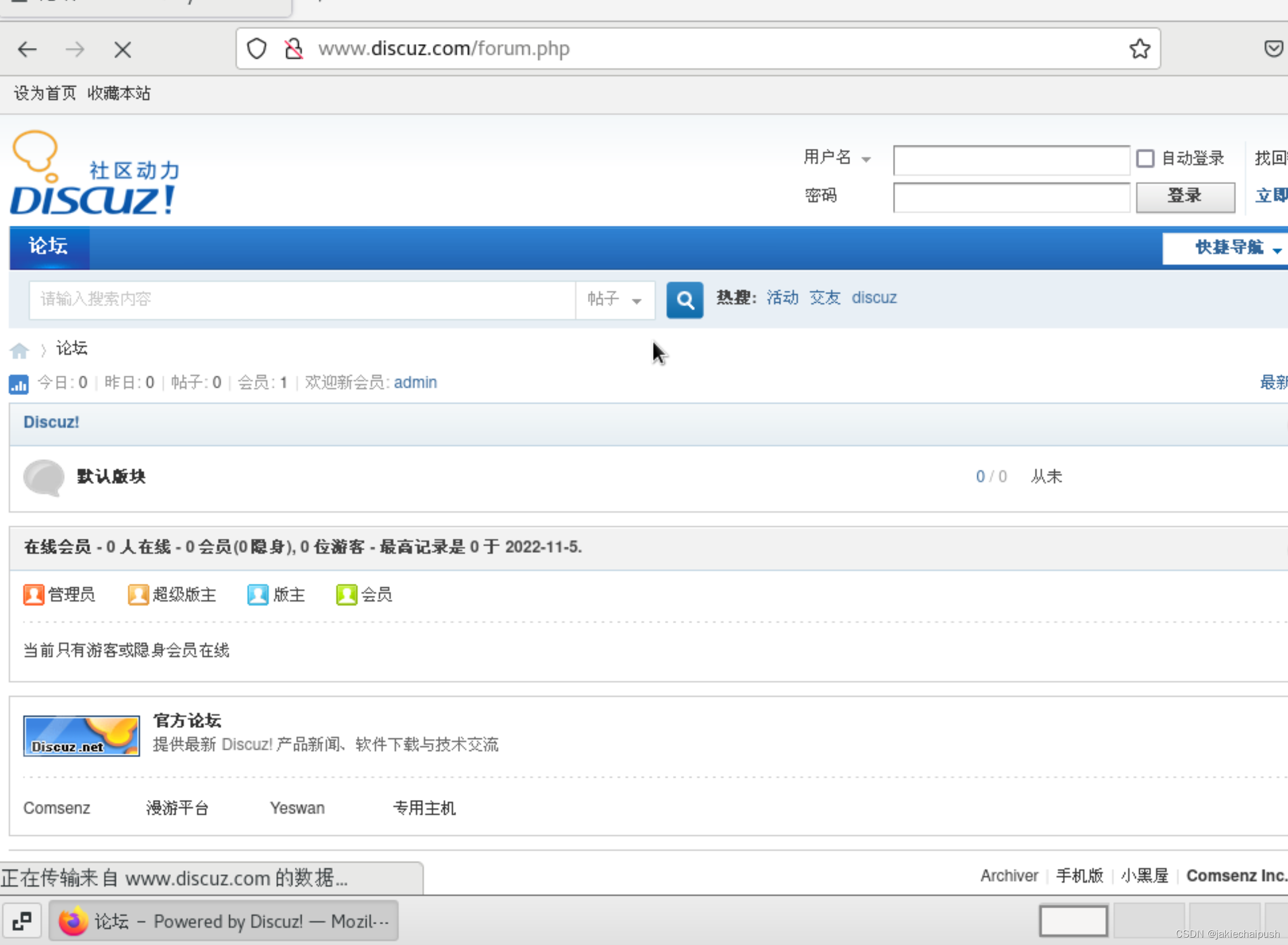
Task: Click the Comsenz Inc. footer link
Action: point(1237,876)
